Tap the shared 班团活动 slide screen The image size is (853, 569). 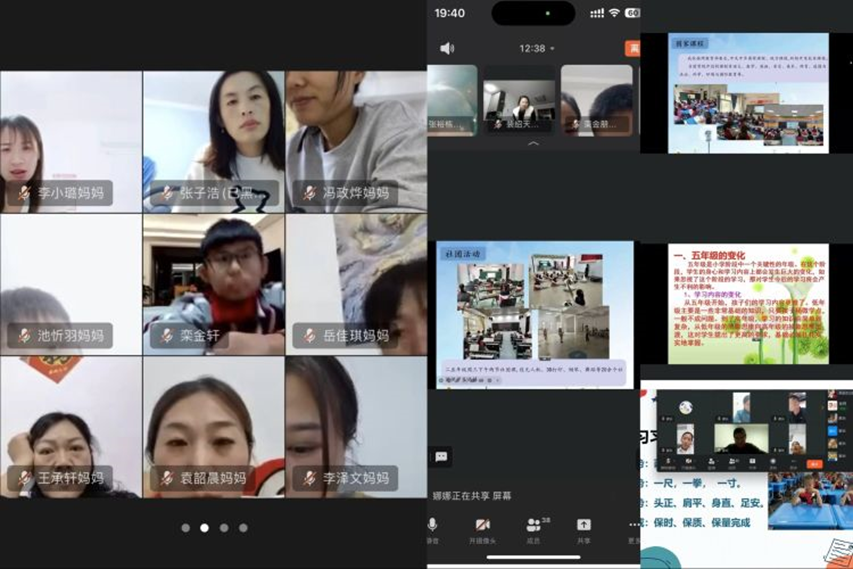tap(534, 314)
